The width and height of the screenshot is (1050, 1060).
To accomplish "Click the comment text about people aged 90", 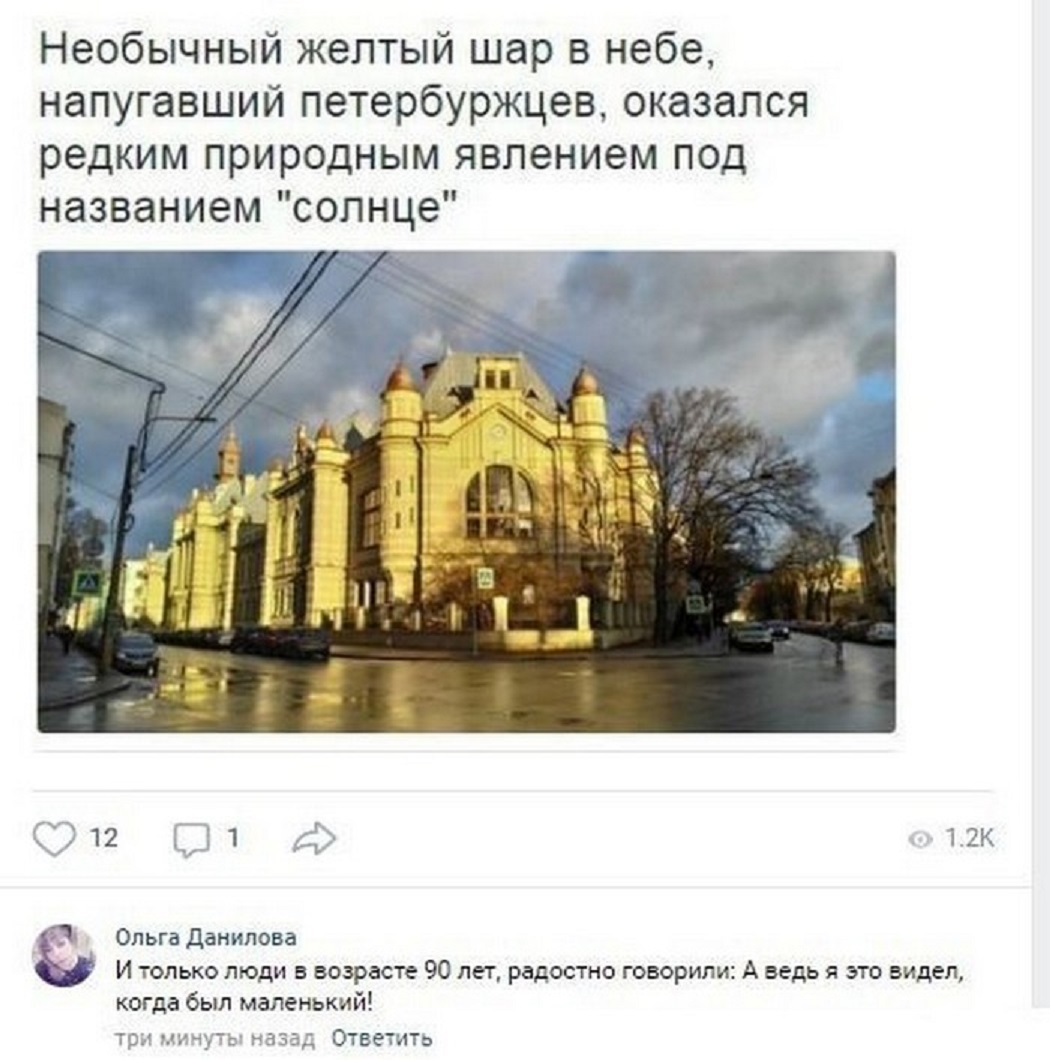I will (x=539, y=986).
